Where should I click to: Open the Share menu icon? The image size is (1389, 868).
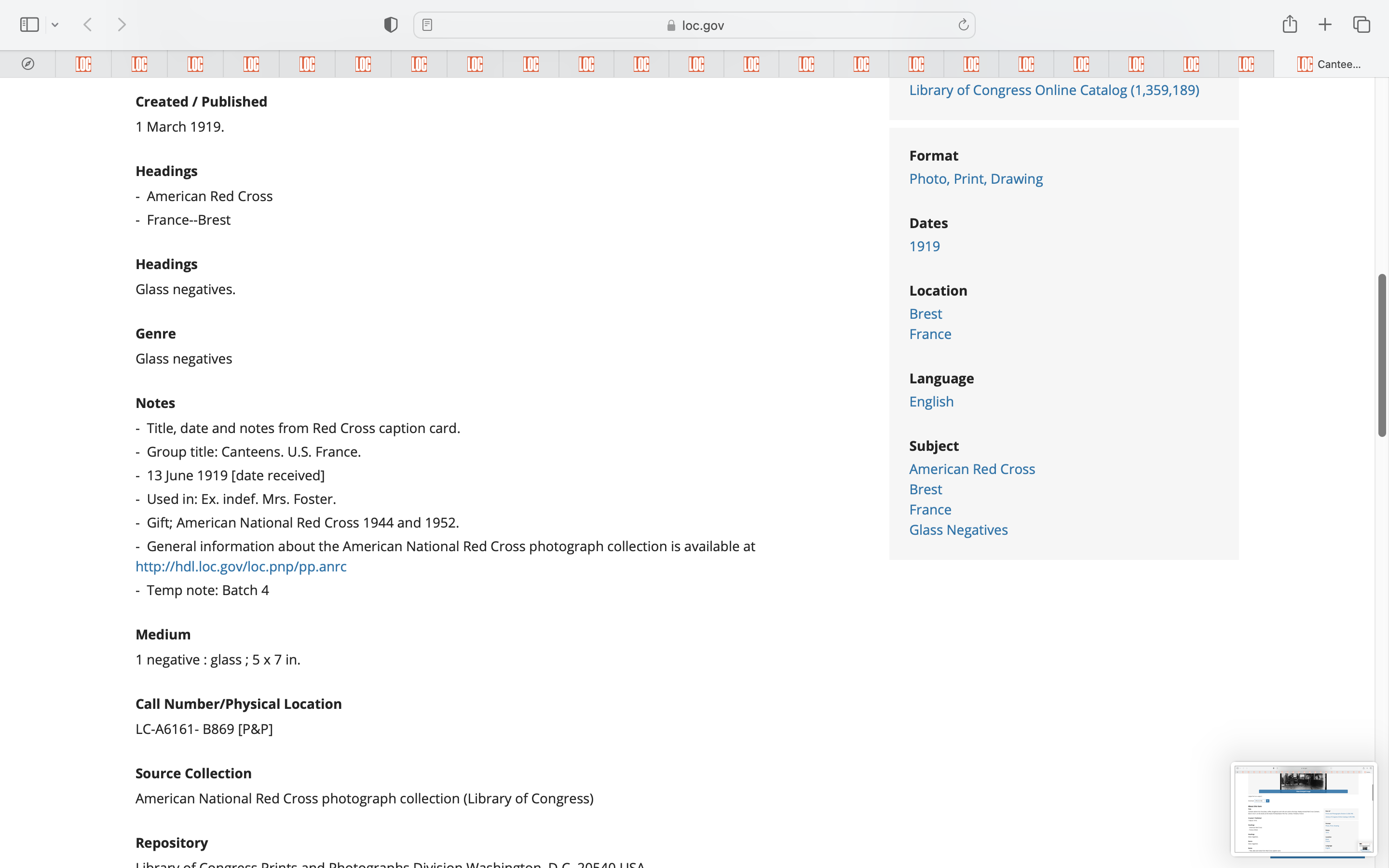click(x=1290, y=24)
